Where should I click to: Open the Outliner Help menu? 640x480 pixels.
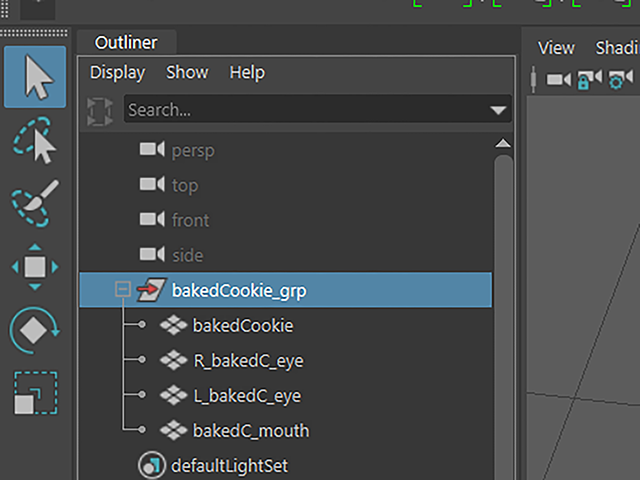(x=247, y=73)
